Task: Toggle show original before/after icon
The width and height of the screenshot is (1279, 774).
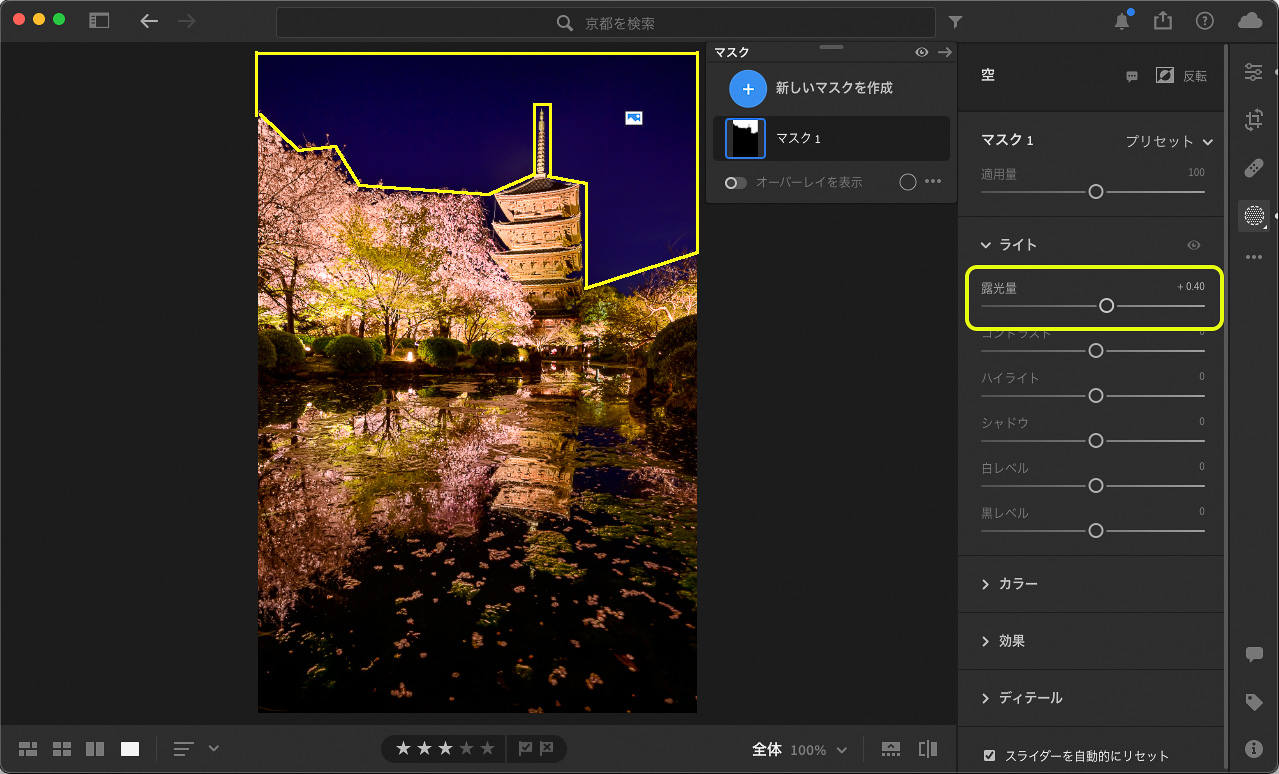Action: (928, 749)
